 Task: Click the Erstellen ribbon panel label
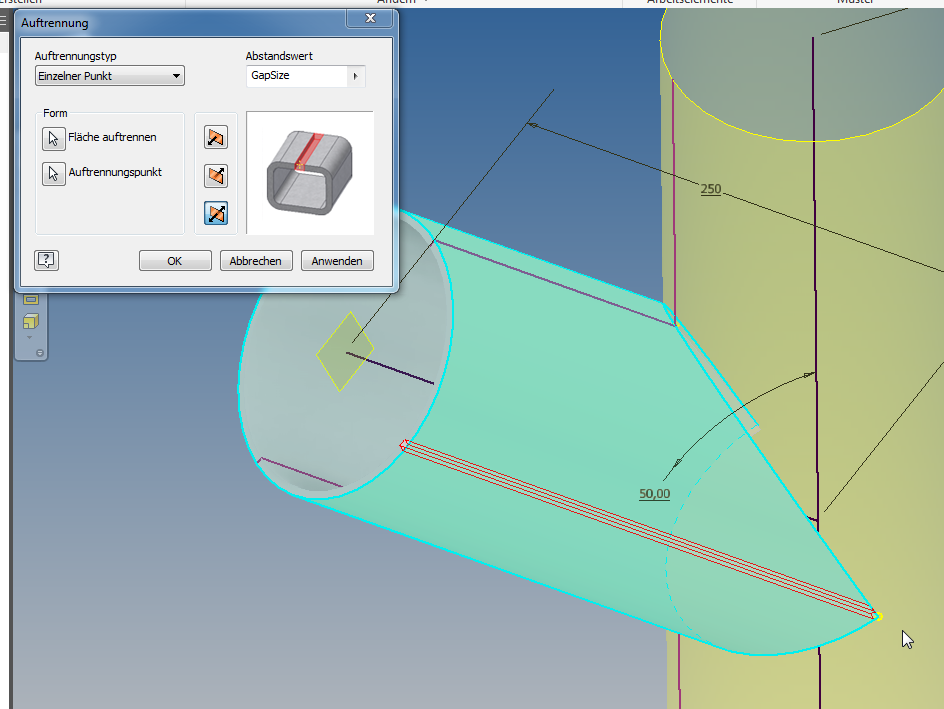coord(20,3)
